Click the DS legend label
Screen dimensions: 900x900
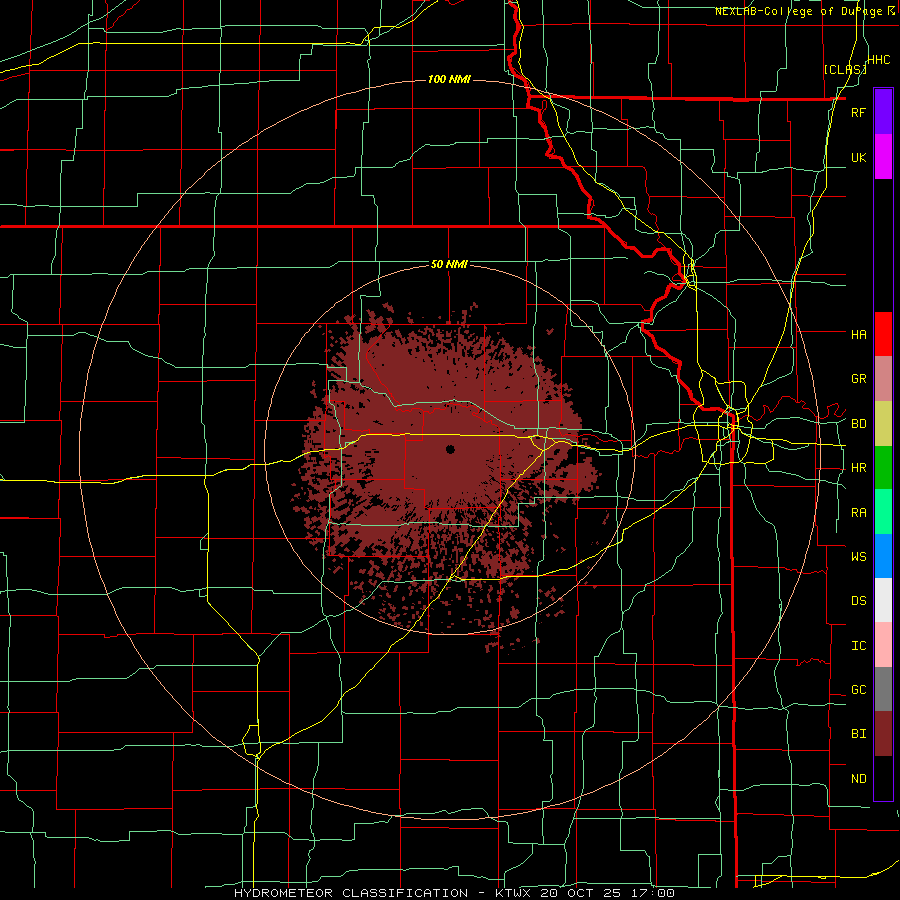coord(858,601)
